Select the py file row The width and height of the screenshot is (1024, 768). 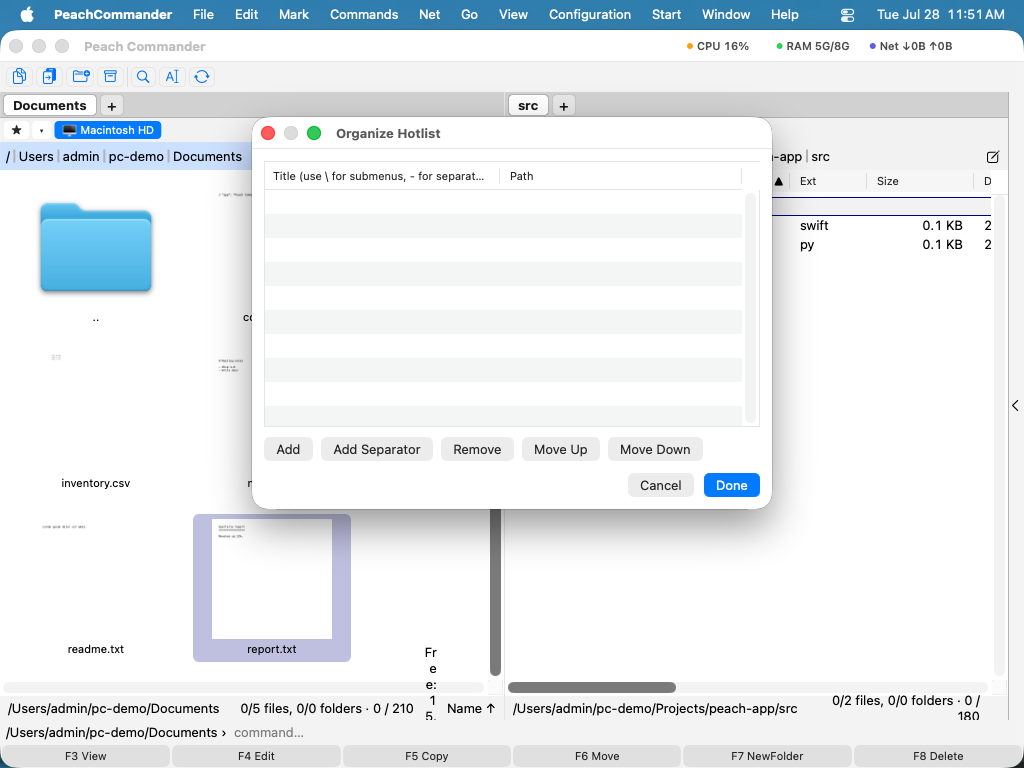pyautogui.click(x=882, y=245)
